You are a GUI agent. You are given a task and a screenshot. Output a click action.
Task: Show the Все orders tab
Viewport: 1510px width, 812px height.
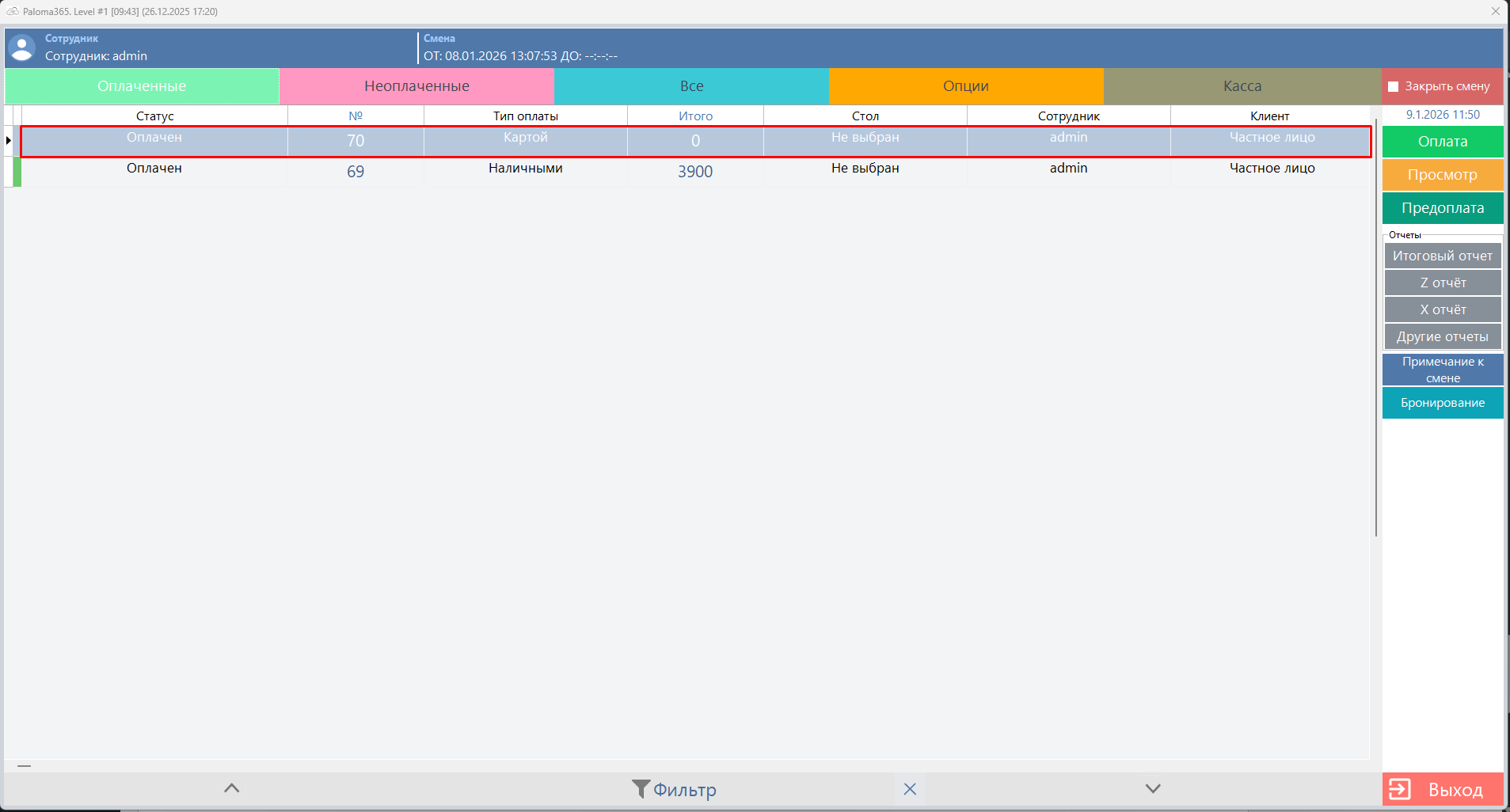point(691,86)
